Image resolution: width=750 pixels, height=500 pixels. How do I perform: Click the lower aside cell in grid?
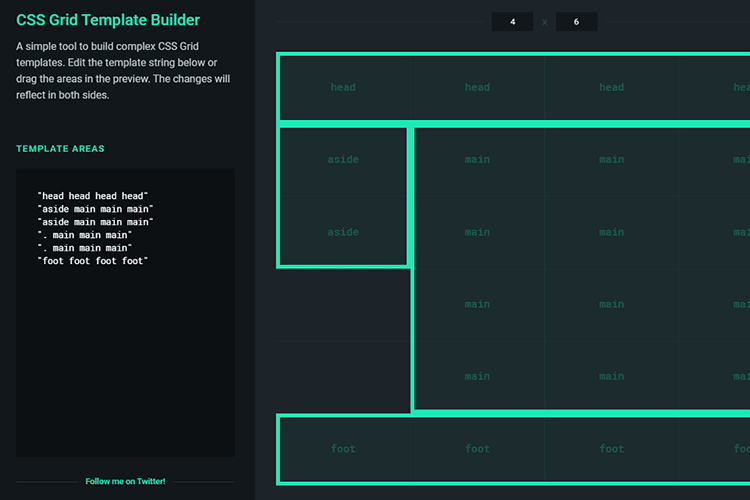343,232
